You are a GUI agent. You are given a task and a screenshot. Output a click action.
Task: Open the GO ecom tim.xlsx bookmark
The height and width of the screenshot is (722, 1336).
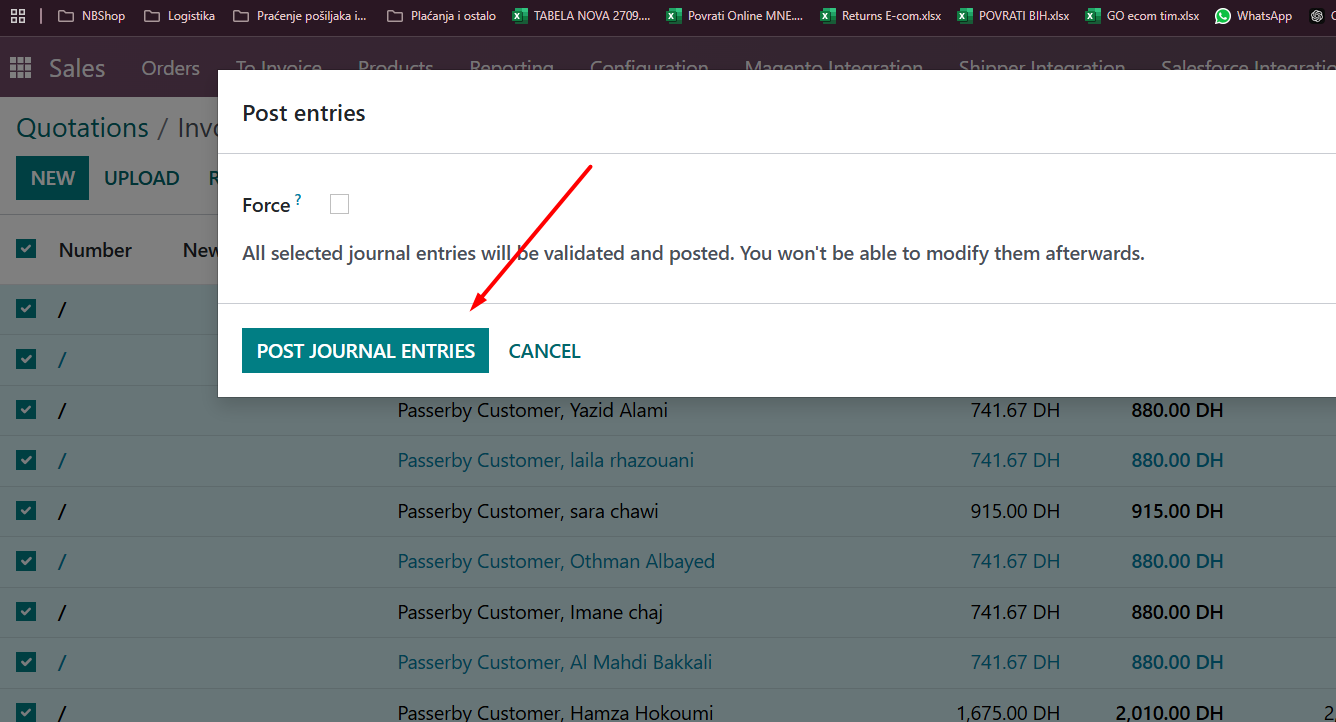(1142, 16)
